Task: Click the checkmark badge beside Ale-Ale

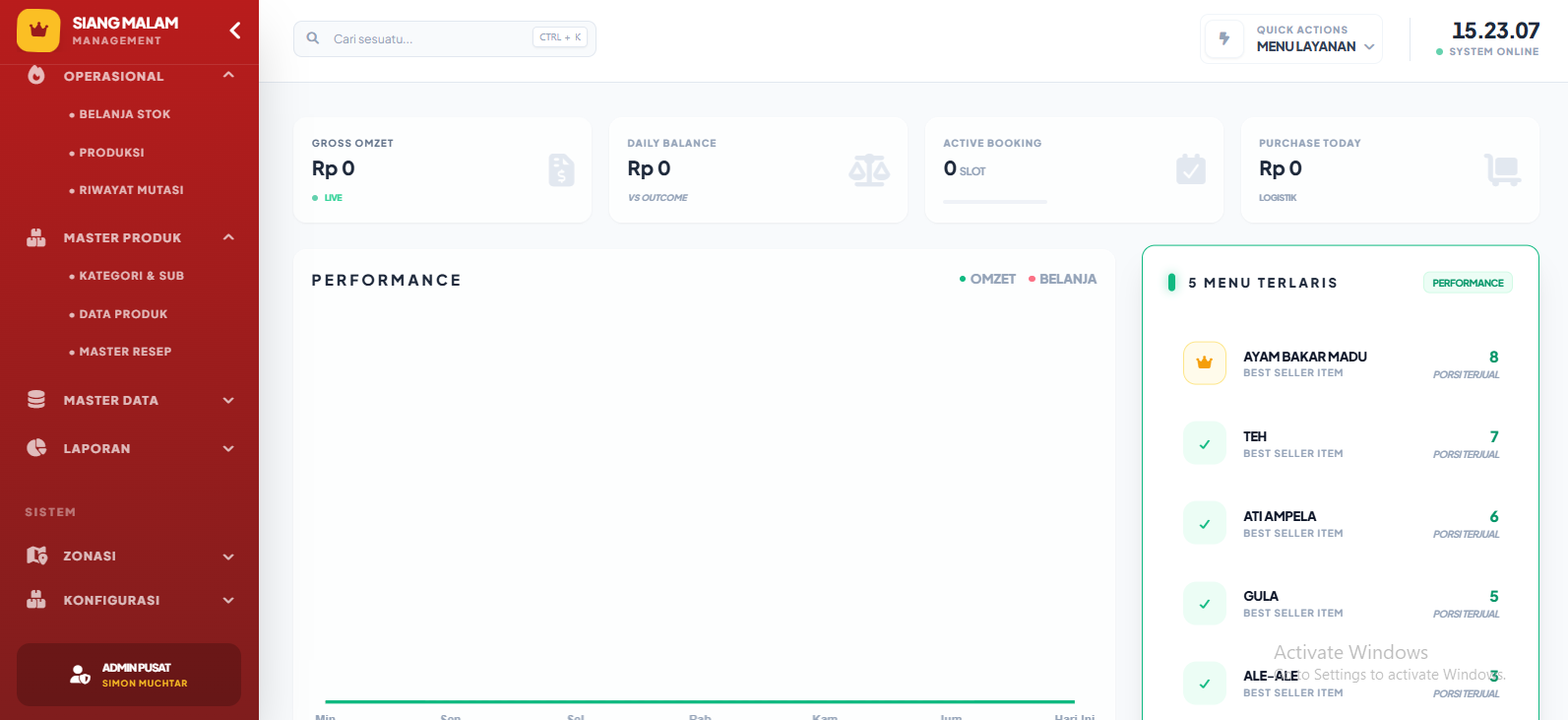Action: point(1205,683)
